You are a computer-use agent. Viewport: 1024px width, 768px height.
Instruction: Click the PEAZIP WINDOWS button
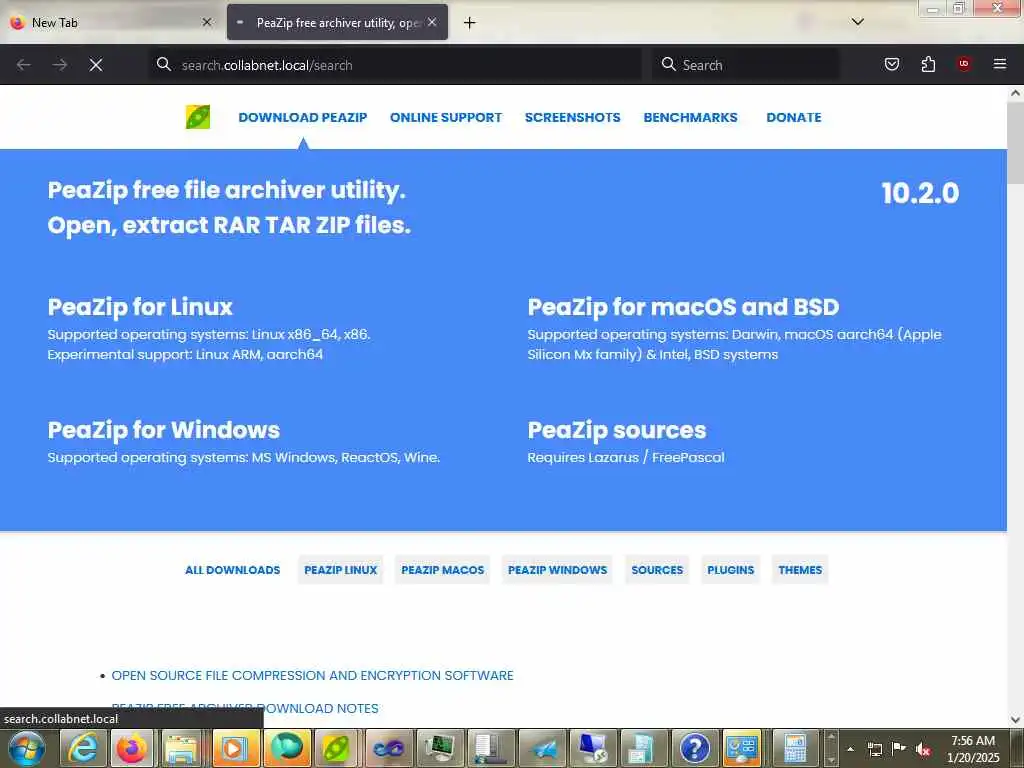(557, 569)
